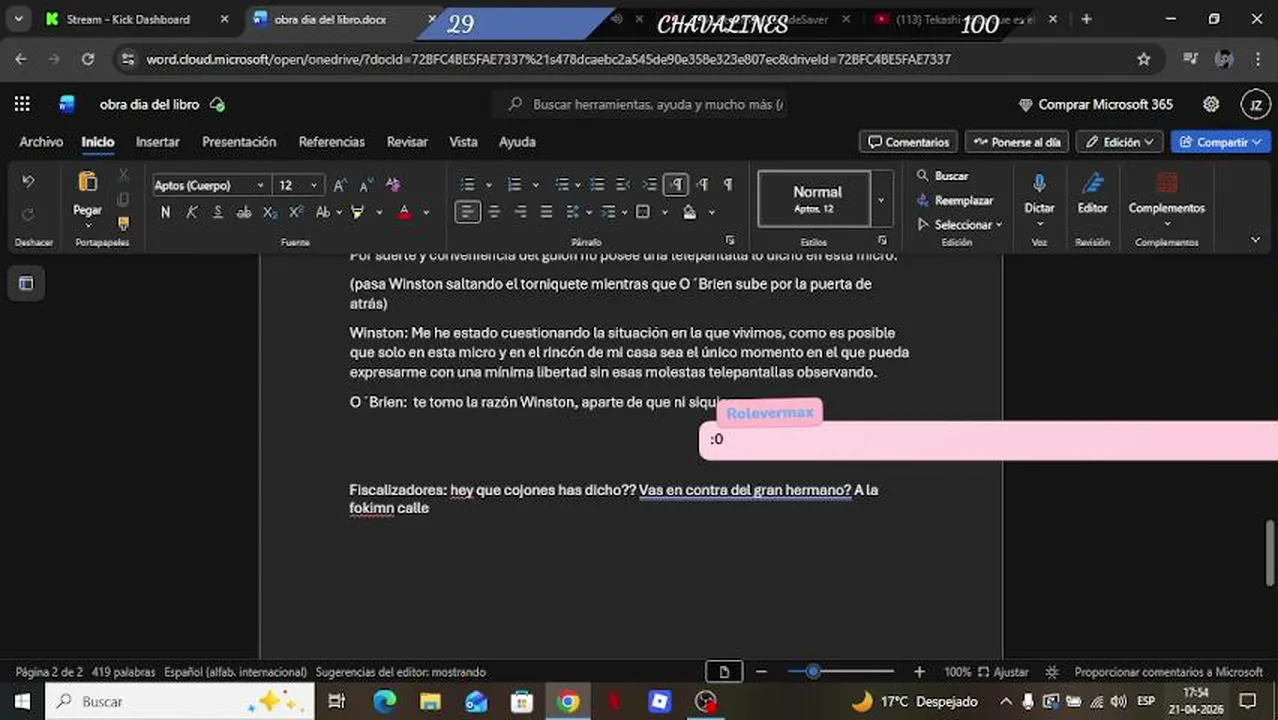Collapse the ribbon with the chevron

click(x=1255, y=240)
